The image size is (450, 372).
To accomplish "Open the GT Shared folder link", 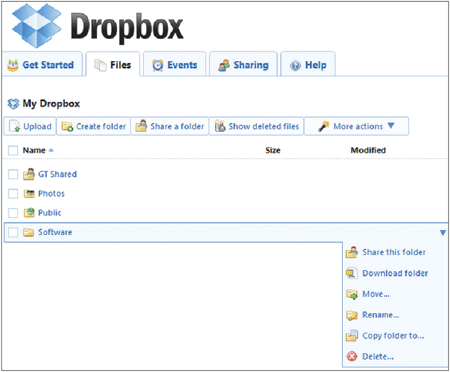I will tap(57, 174).
